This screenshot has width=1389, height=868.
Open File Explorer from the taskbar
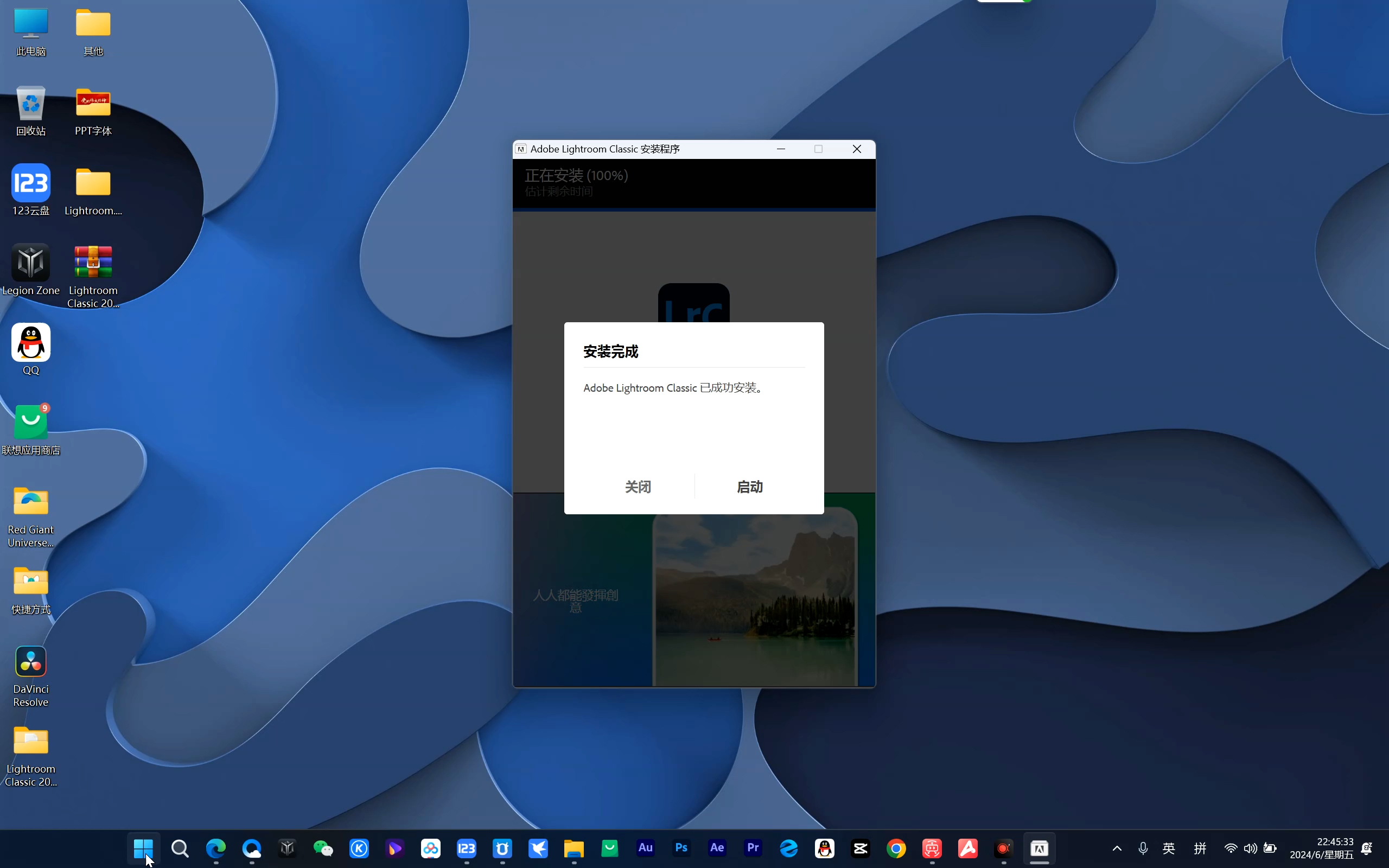pyautogui.click(x=574, y=848)
